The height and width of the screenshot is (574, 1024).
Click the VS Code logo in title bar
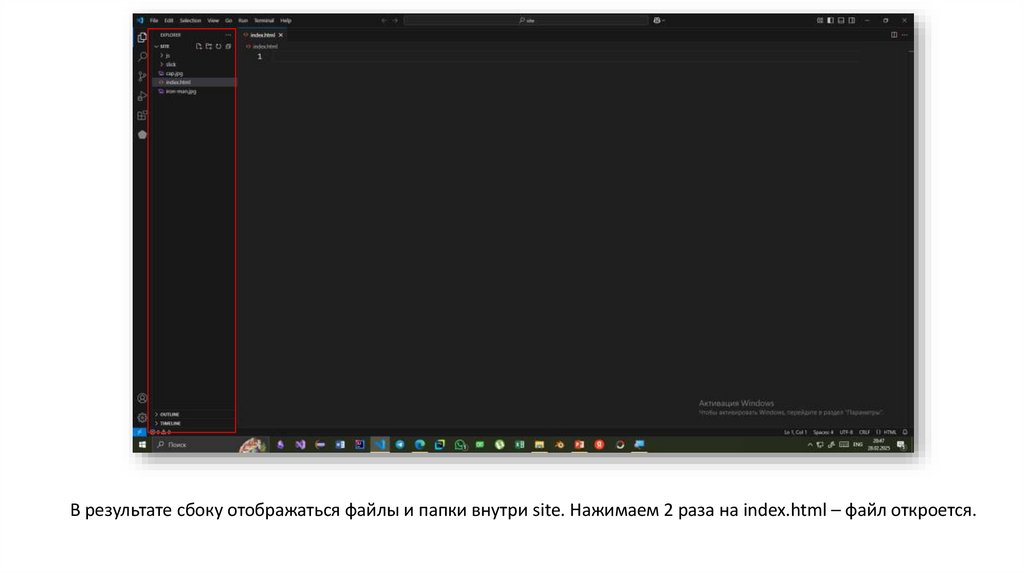[x=140, y=20]
